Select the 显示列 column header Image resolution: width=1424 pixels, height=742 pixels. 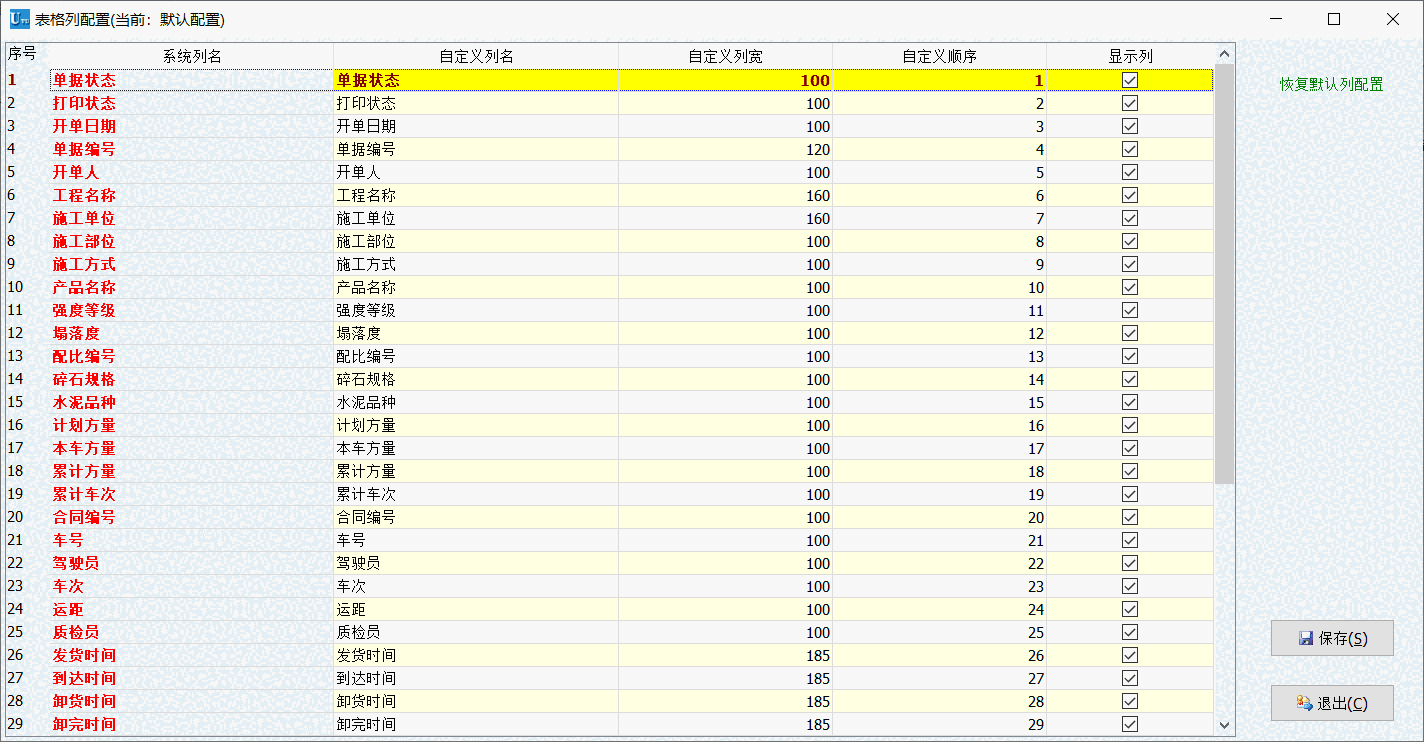click(1130, 56)
